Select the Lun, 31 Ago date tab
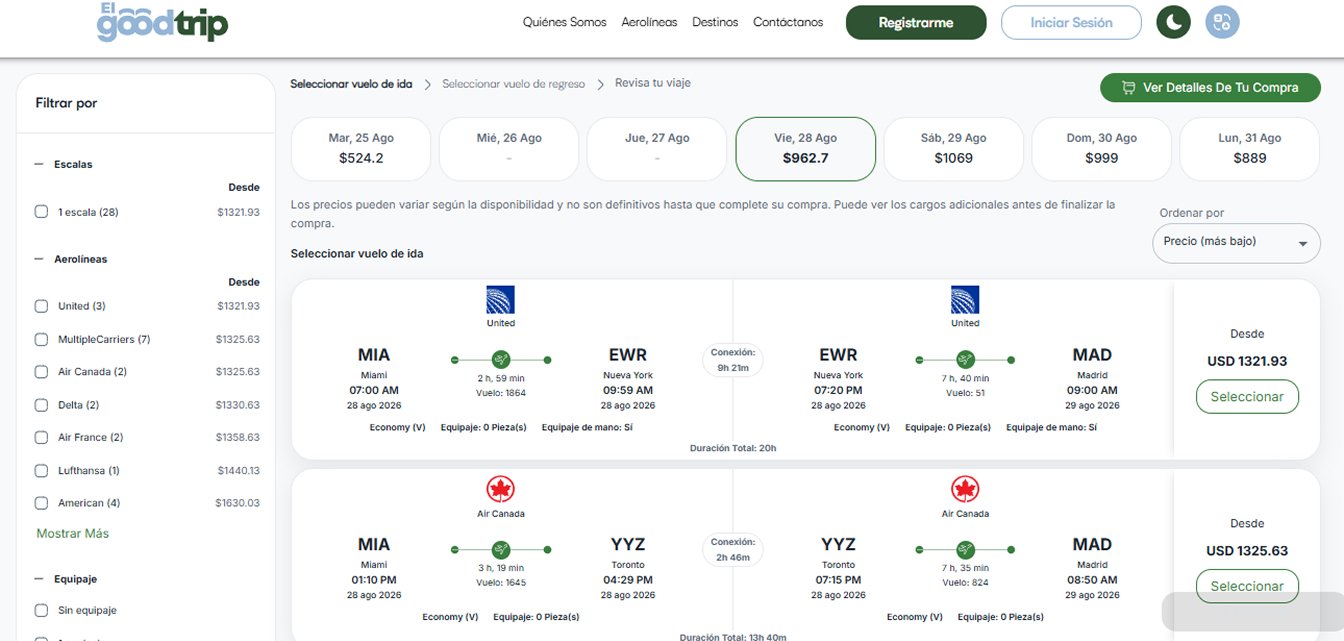The height and width of the screenshot is (641, 1344). point(1250,149)
